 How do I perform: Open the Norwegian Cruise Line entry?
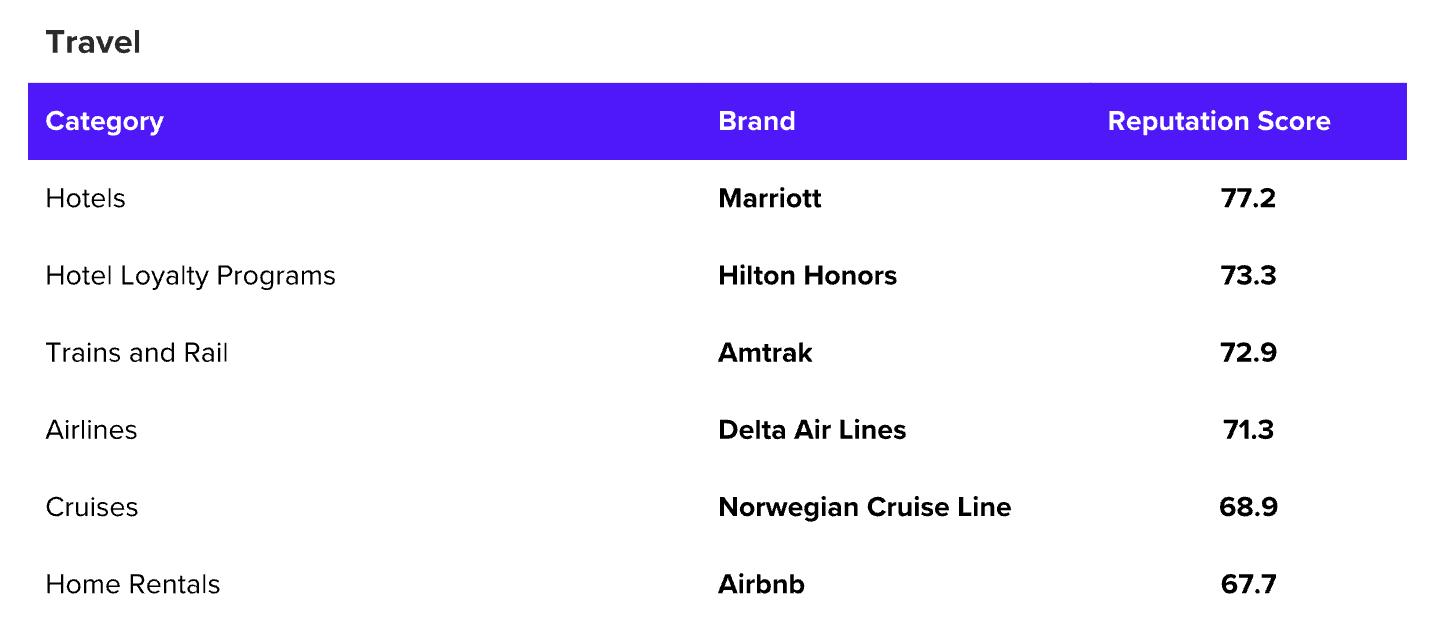[864, 507]
